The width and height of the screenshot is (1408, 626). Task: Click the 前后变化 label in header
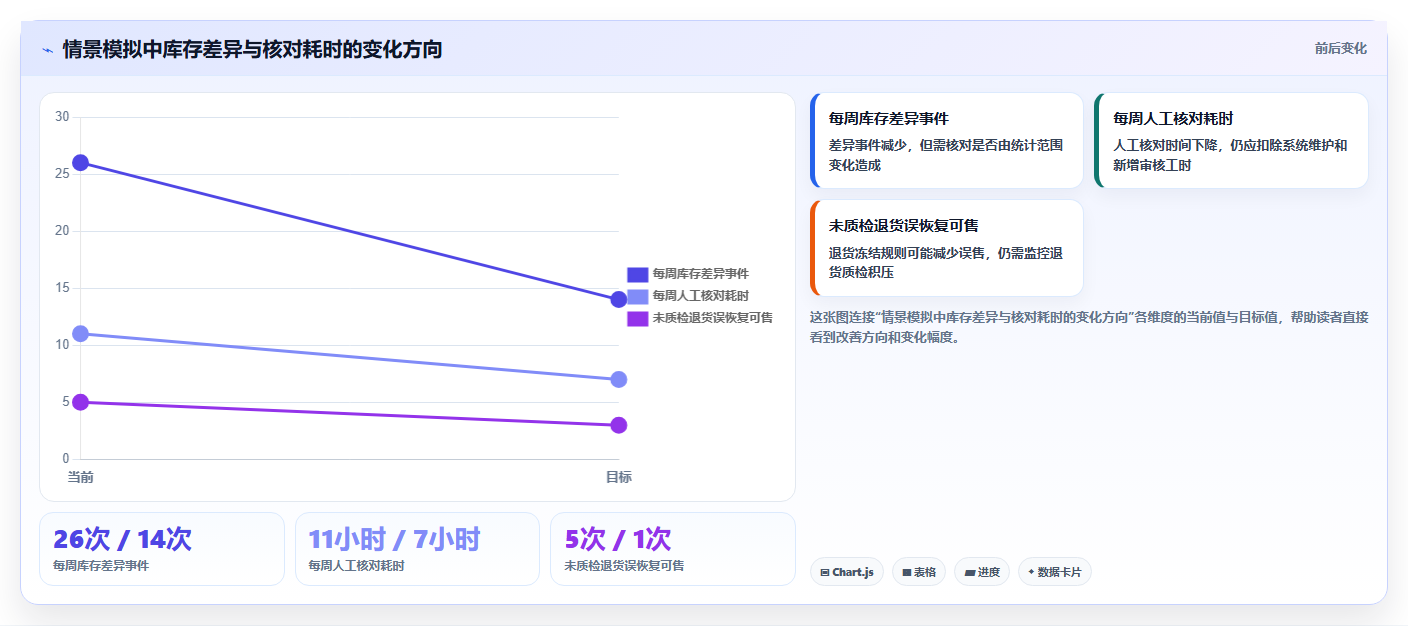click(1340, 49)
